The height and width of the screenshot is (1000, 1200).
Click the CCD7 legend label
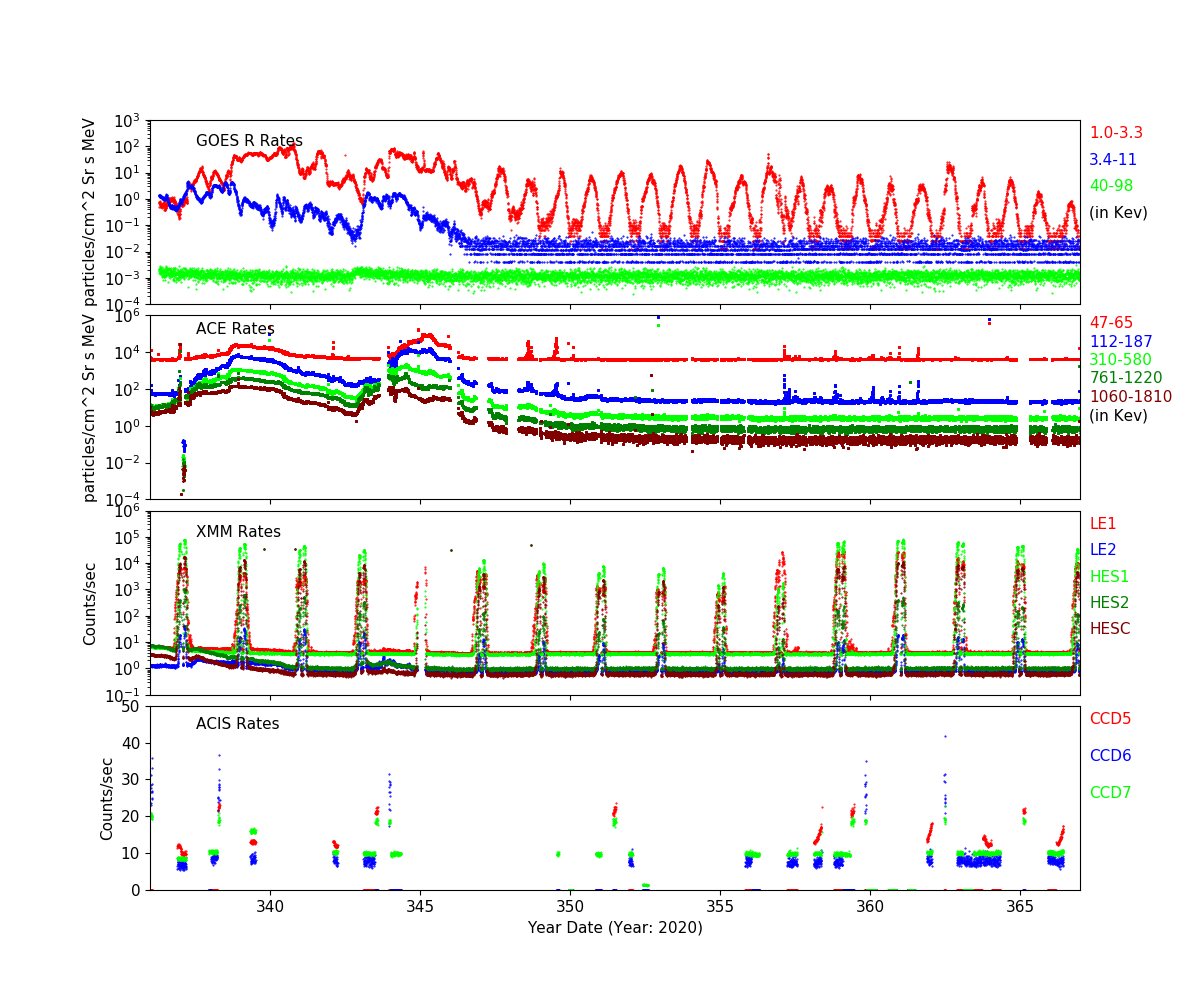click(x=1110, y=793)
